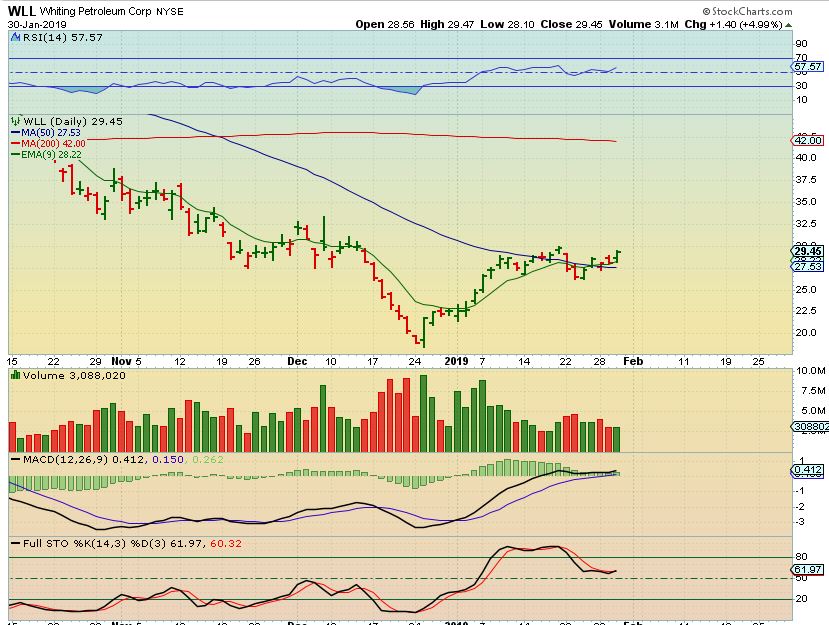
Task: Click the RSI legend line icon
Action: (15, 37)
